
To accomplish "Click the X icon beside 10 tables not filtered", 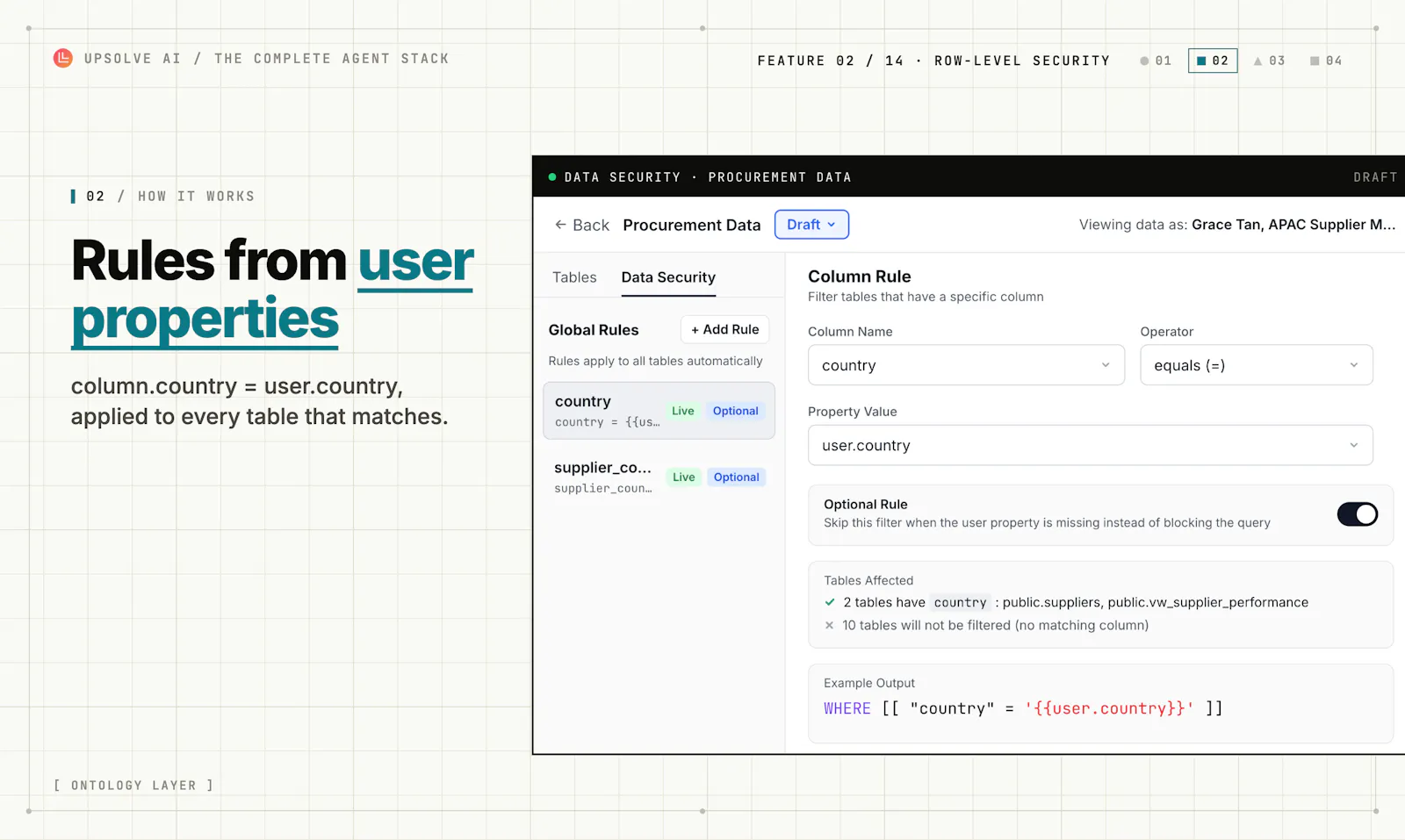I will pos(829,625).
